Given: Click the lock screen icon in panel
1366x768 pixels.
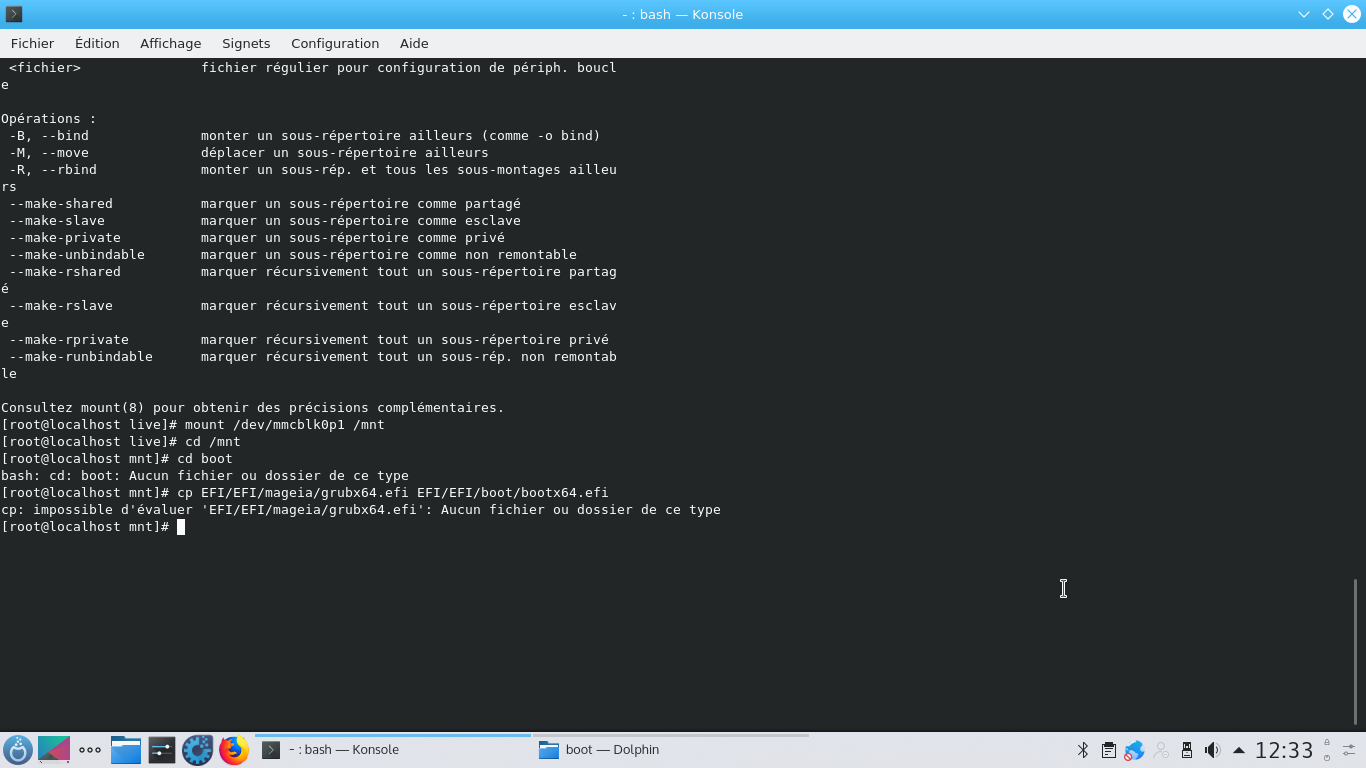Looking at the screenshot, I should tap(1327, 743).
